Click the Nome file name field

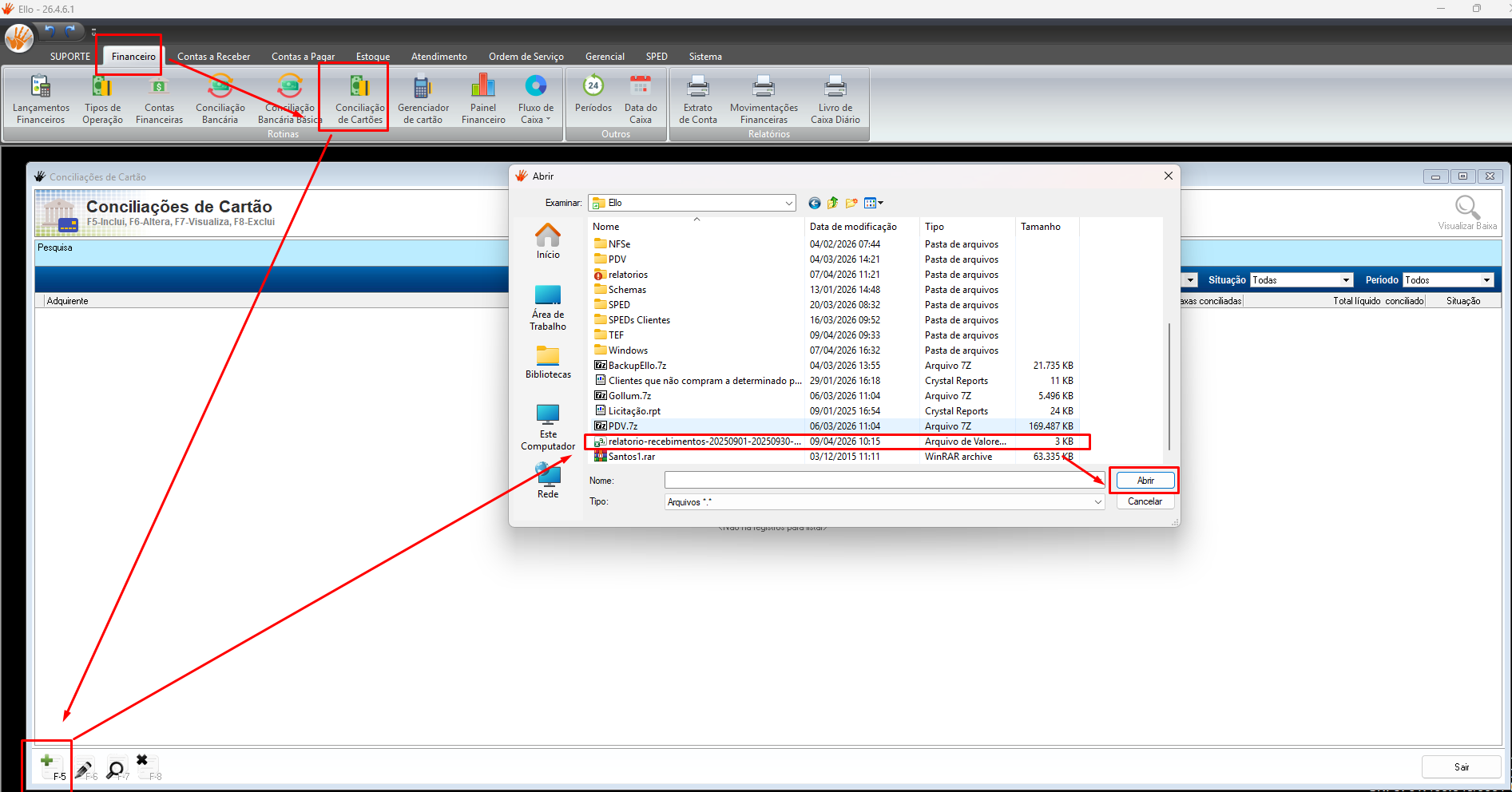click(884, 481)
